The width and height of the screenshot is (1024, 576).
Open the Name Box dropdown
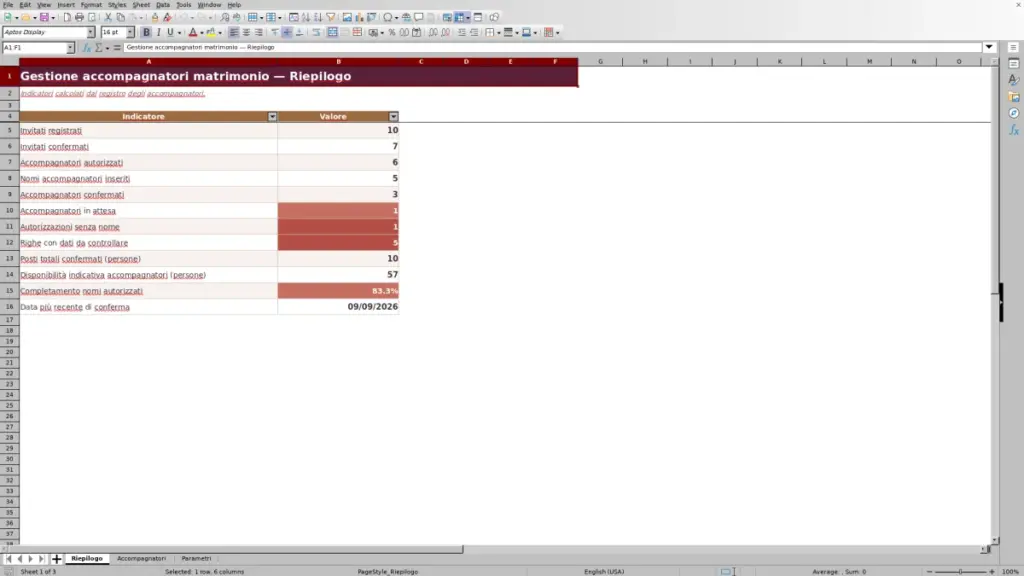70,48
